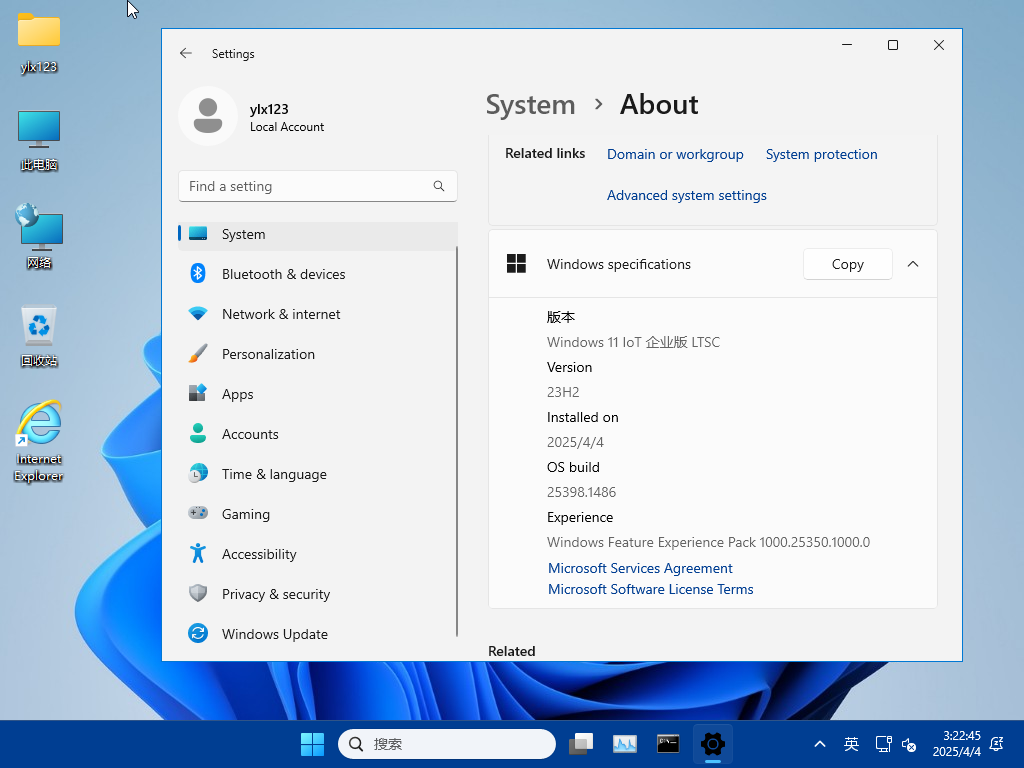
Task: Click the Settings gear on the taskbar
Action: (712, 744)
